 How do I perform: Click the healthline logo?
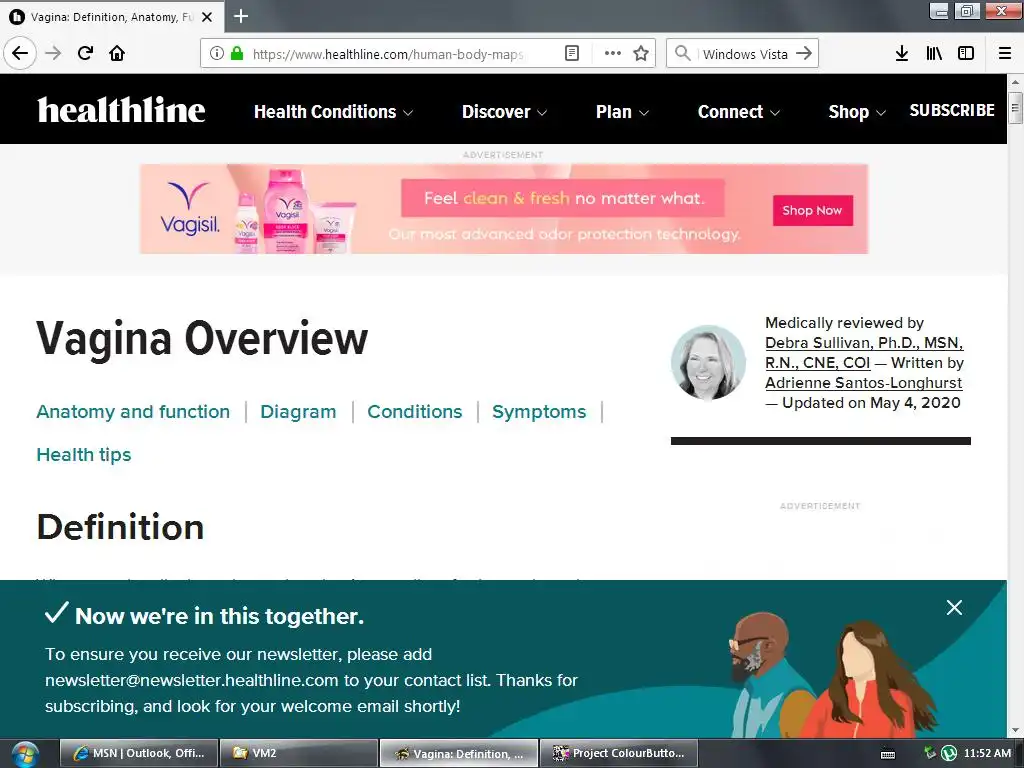coord(121,110)
